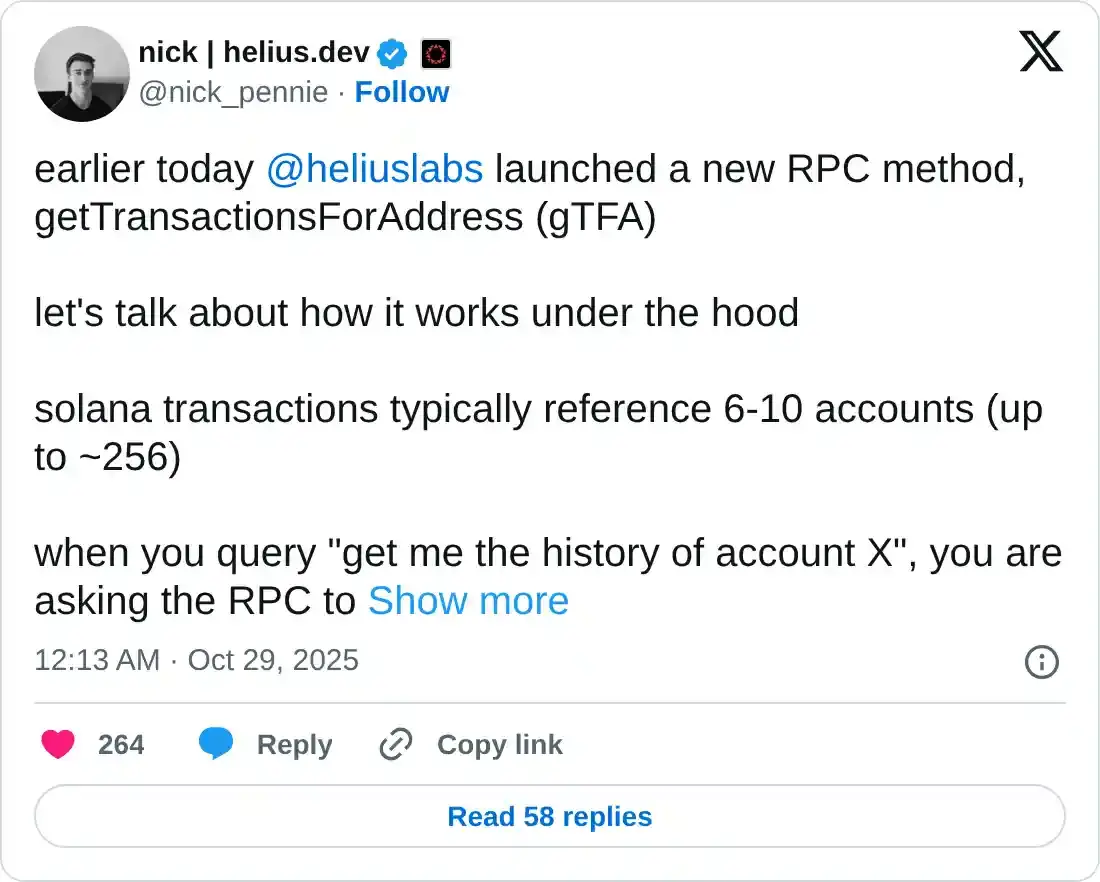Click the Copy link chain icon
Viewport: 1100px width, 882px height.
pyautogui.click(x=395, y=744)
